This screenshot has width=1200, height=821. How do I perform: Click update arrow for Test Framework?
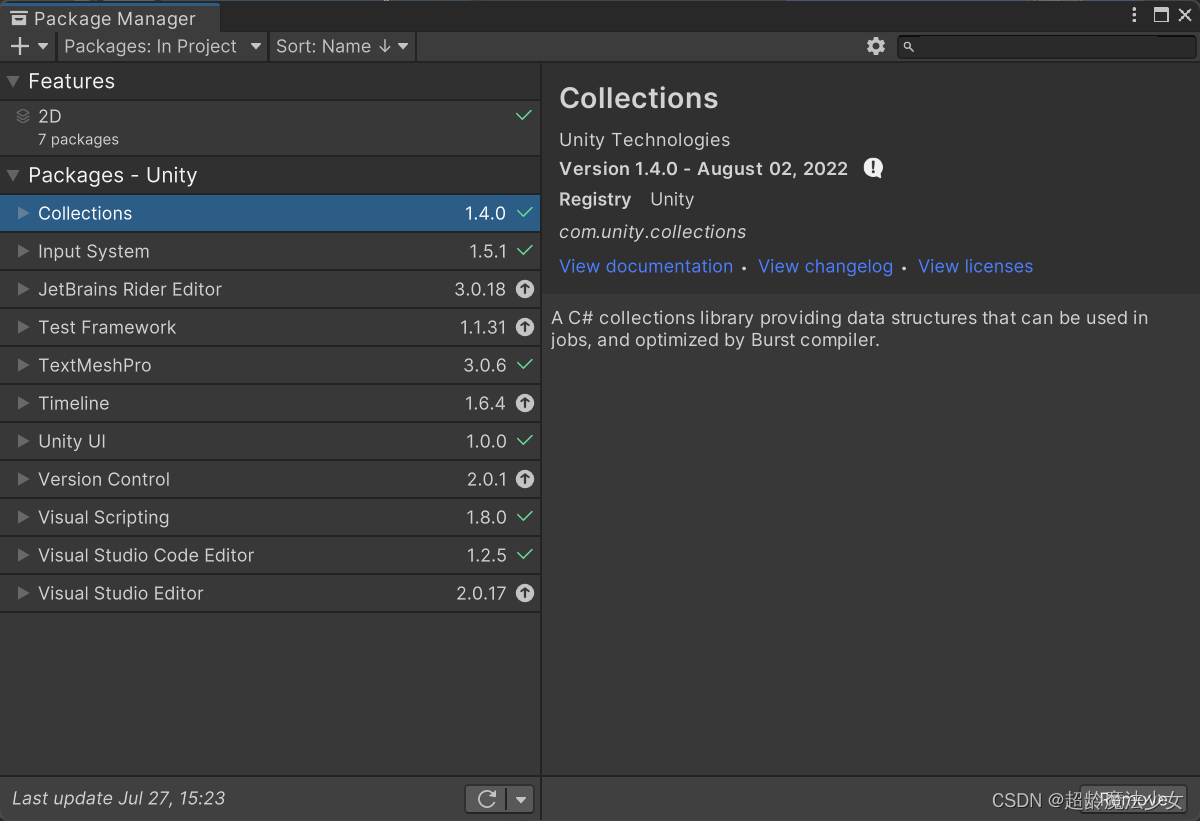(x=525, y=327)
